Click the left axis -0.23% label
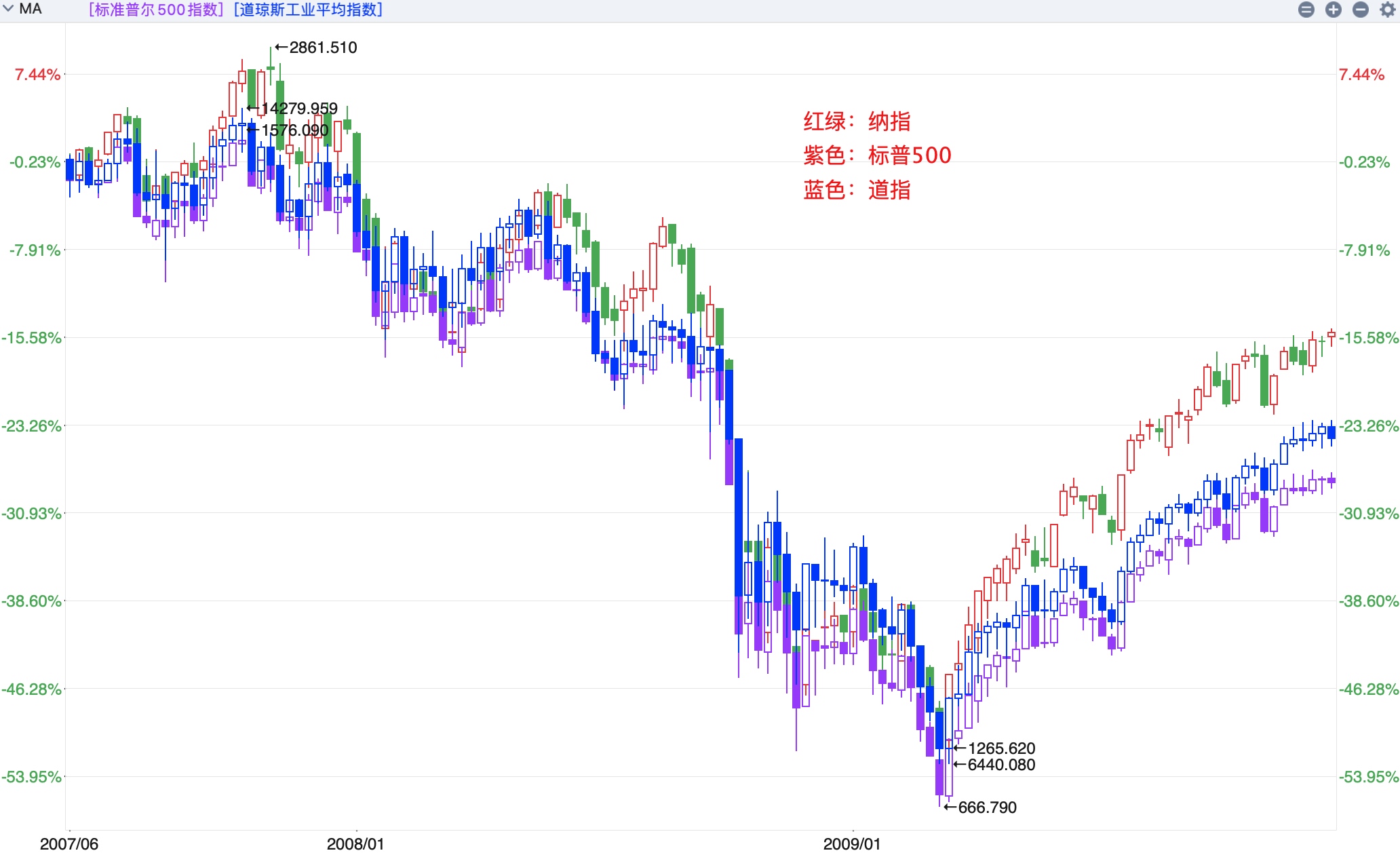This screenshot has width=1400, height=855. click(x=35, y=162)
